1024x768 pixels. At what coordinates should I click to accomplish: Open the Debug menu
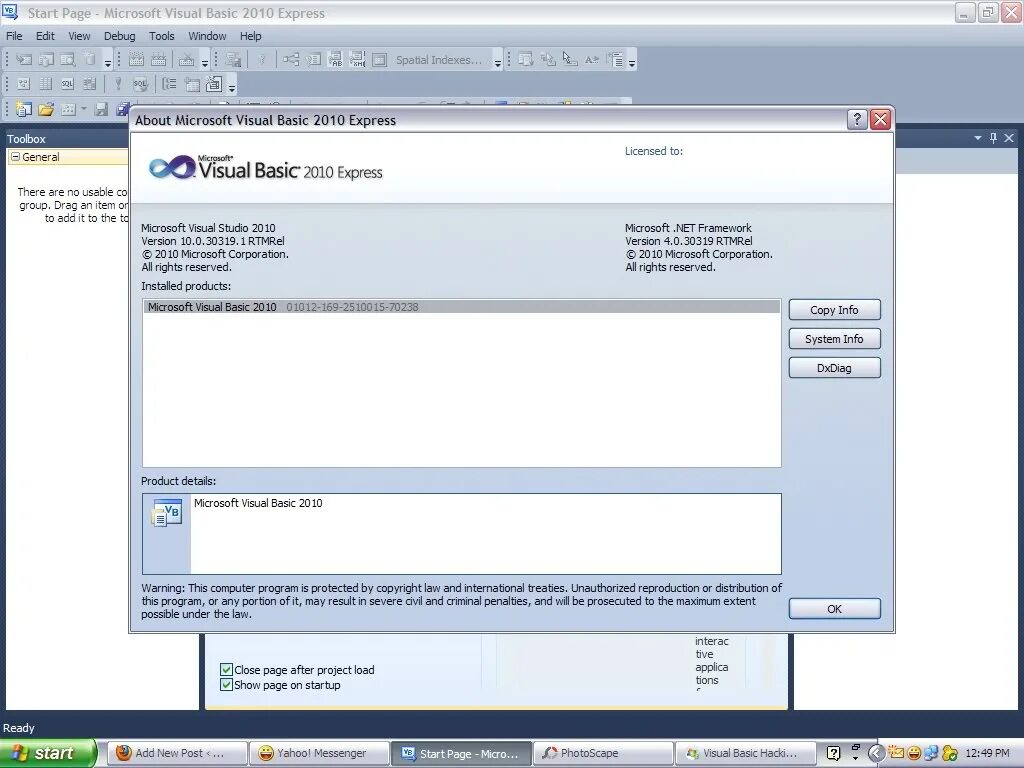(120, 36)
